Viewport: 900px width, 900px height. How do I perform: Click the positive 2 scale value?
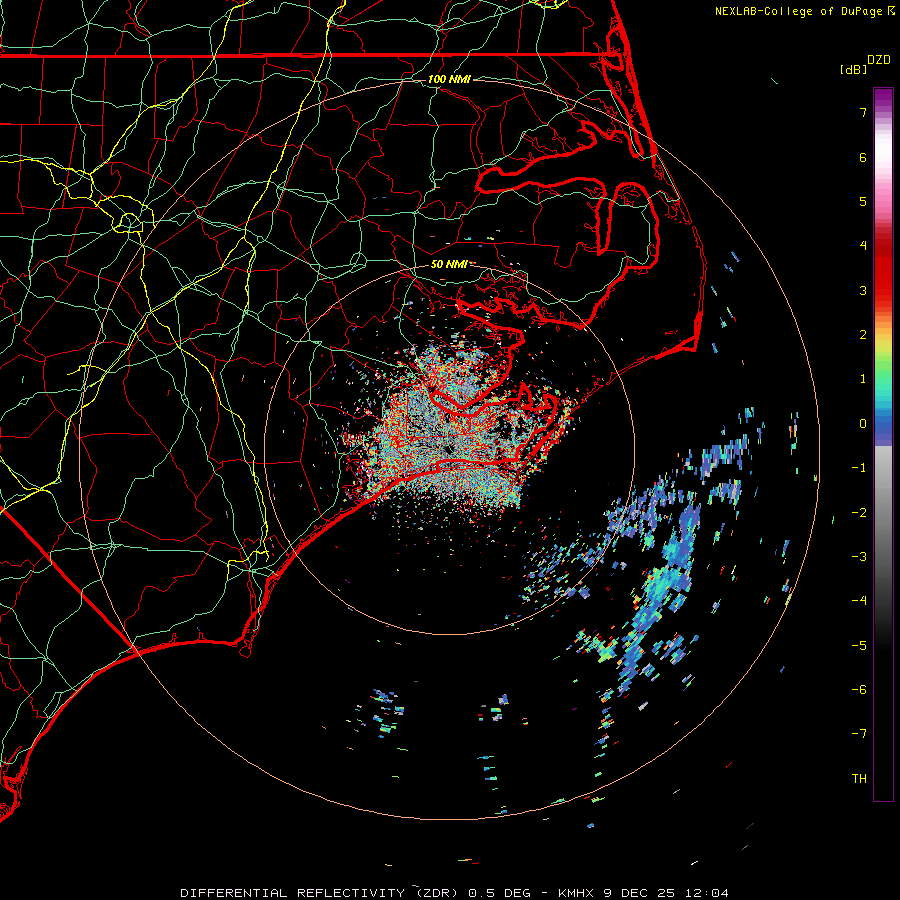[x=863, y=335]
